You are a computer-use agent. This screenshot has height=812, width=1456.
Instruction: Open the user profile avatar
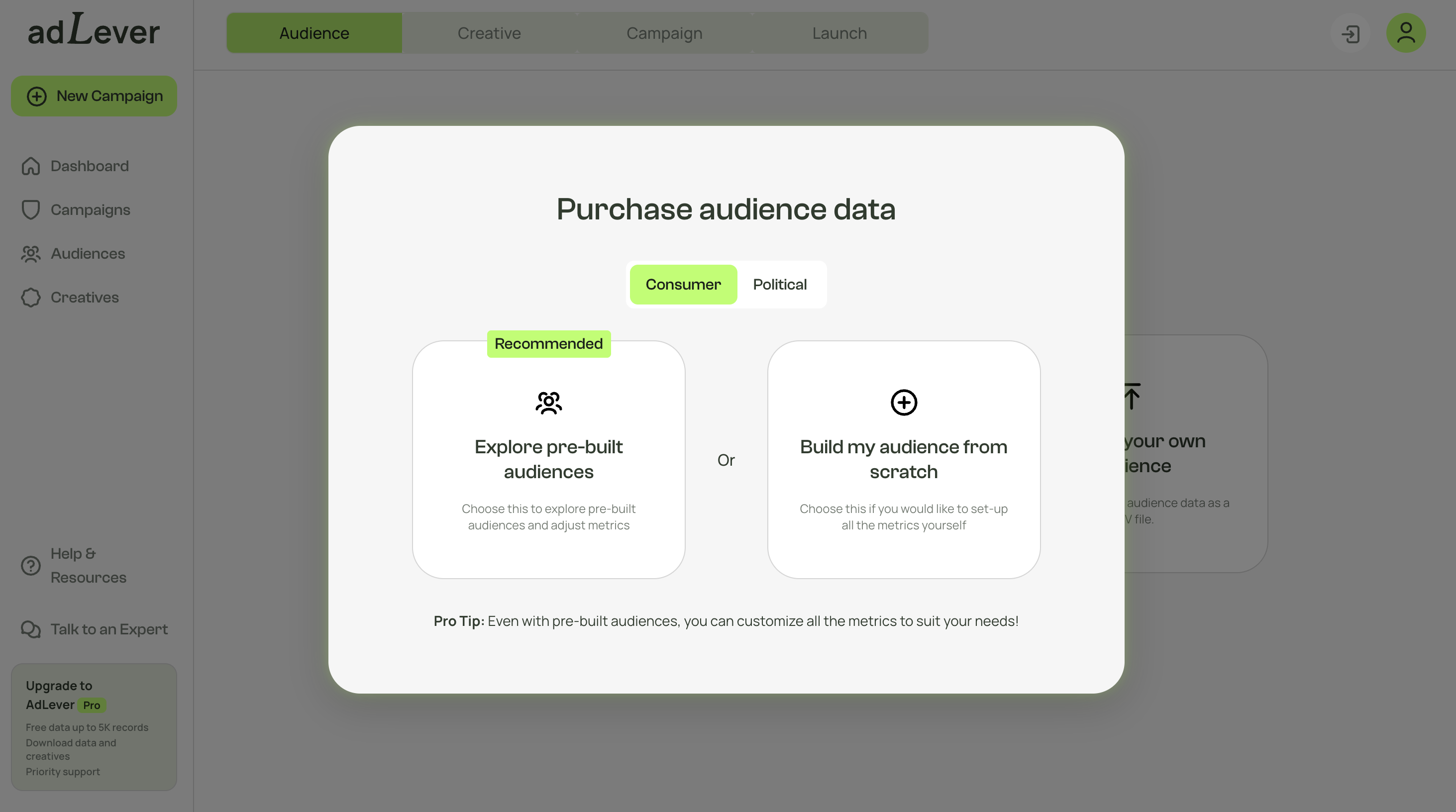[x=1406, y=33]
